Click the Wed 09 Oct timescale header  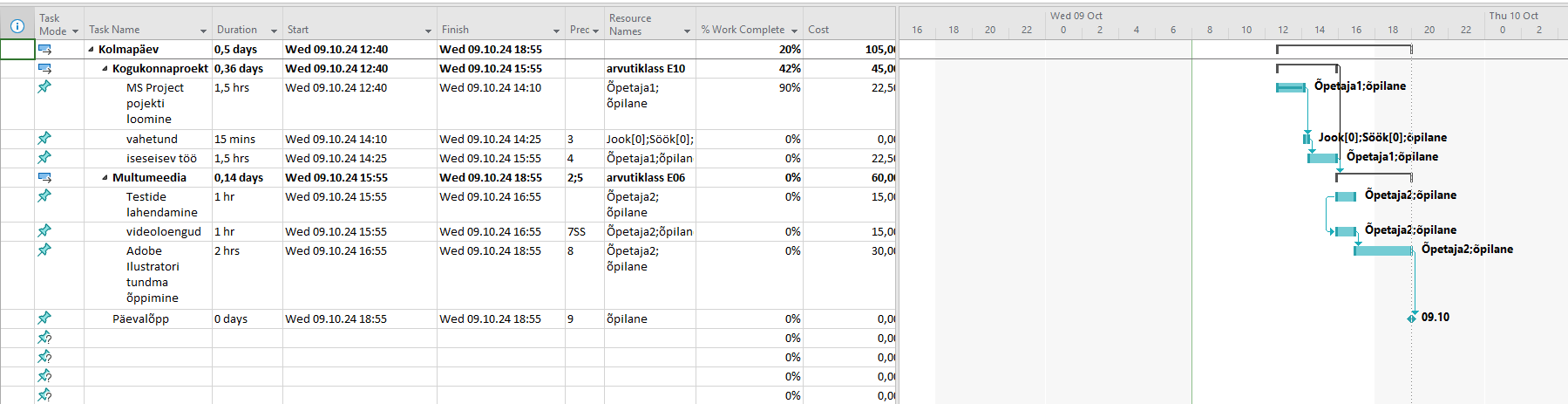coord(1076,16)
